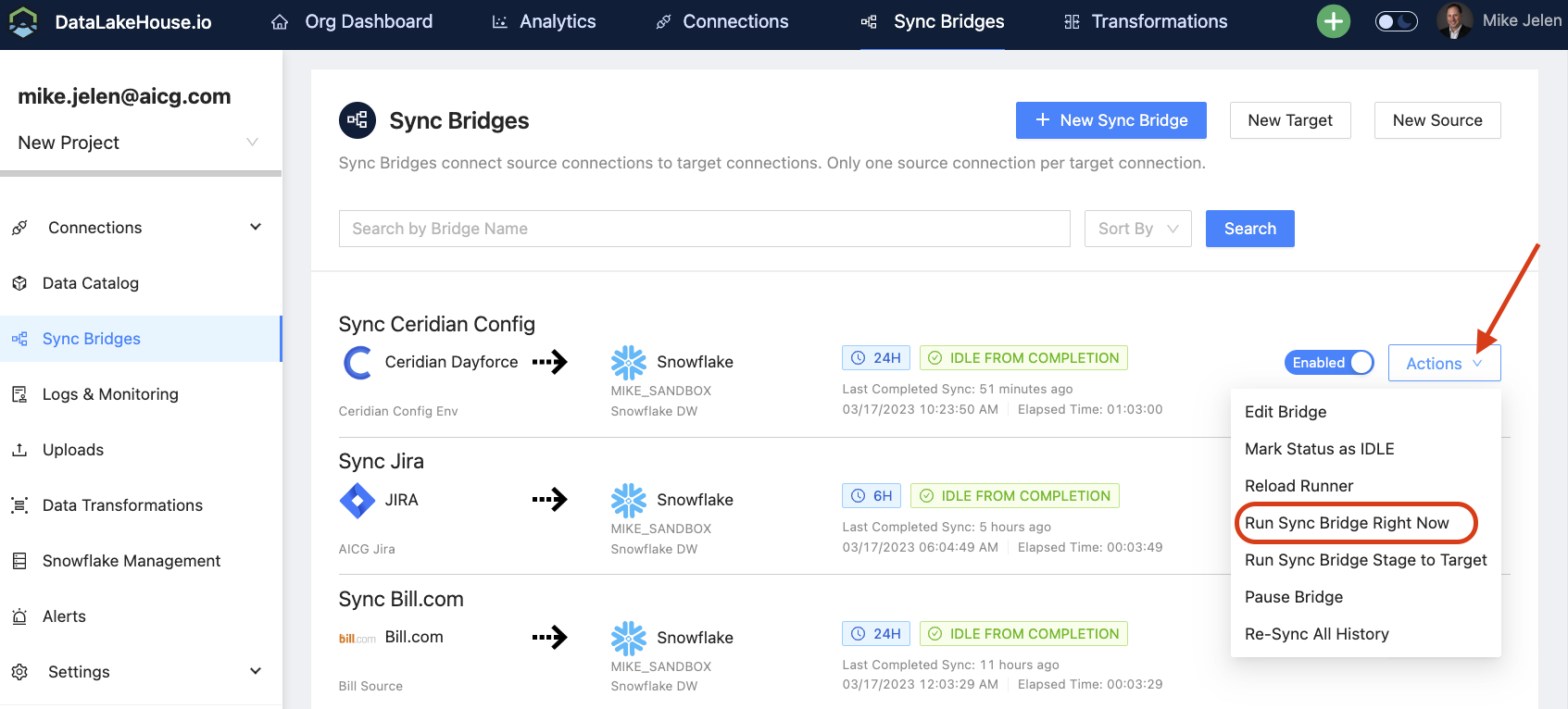Toggle the dark mode switch

pos(1395,21)
